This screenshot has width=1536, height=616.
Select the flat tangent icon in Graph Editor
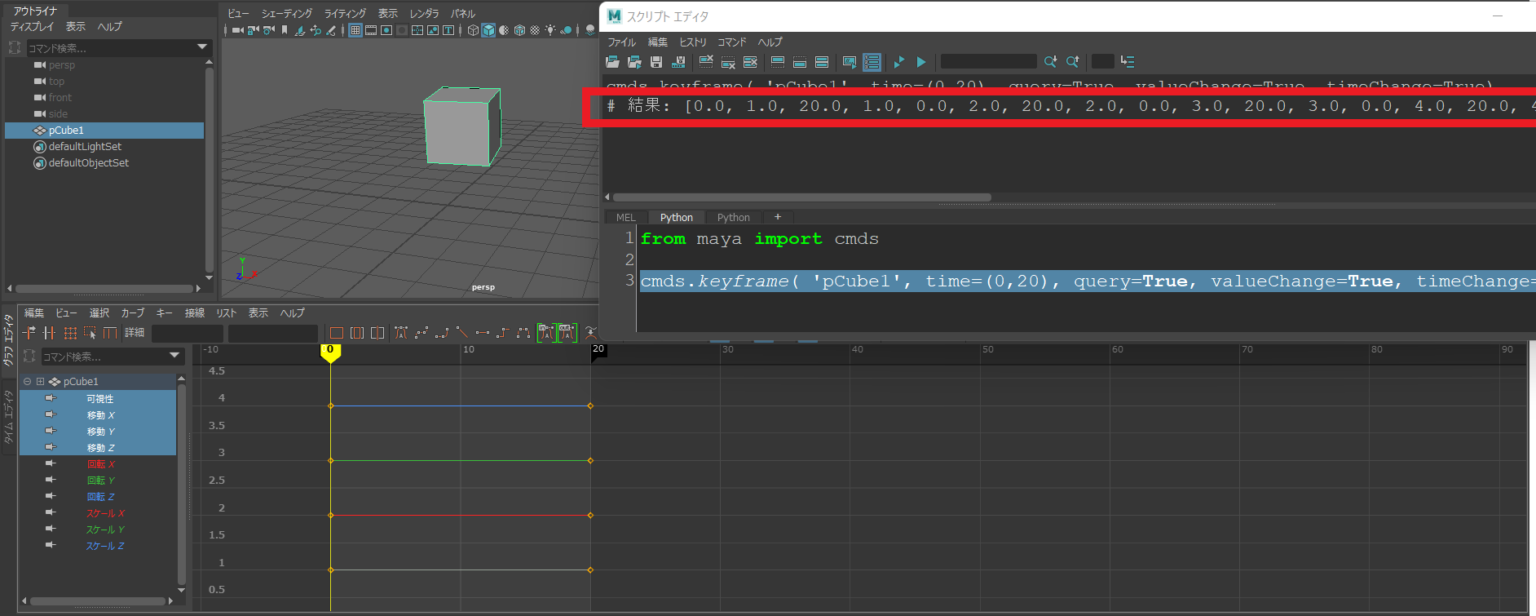point(482,332)
